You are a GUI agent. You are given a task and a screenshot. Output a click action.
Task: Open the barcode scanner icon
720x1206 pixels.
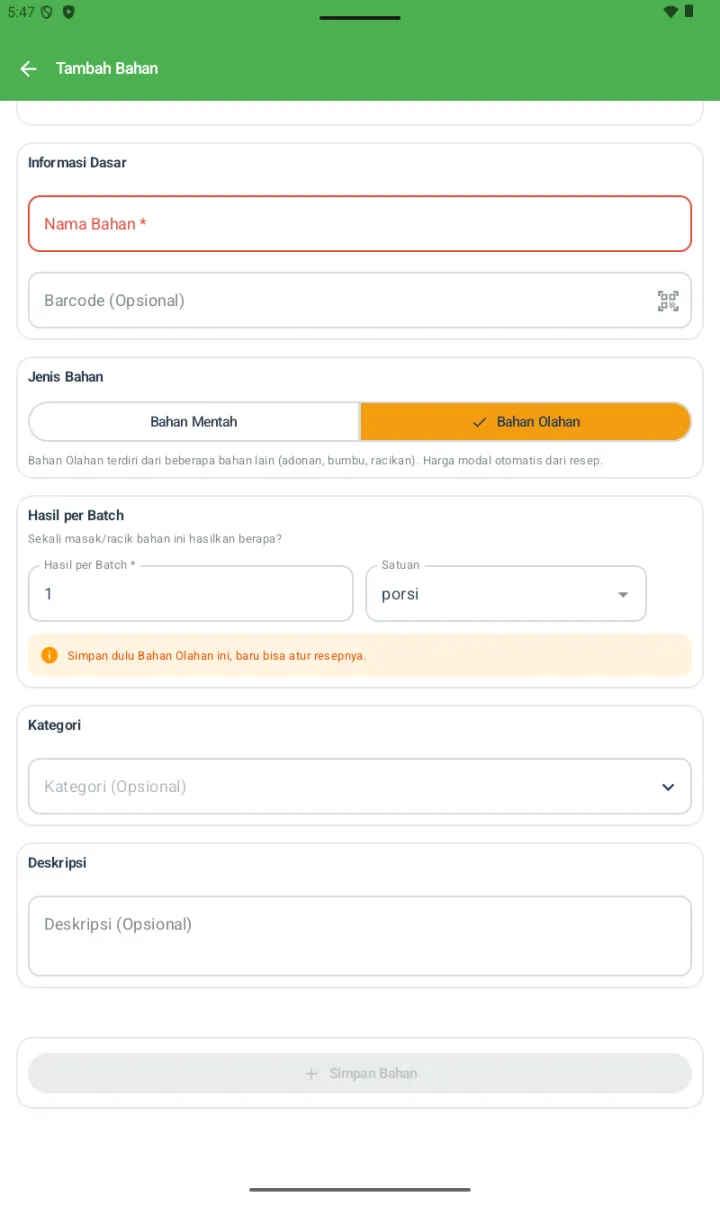coord(668,301)
